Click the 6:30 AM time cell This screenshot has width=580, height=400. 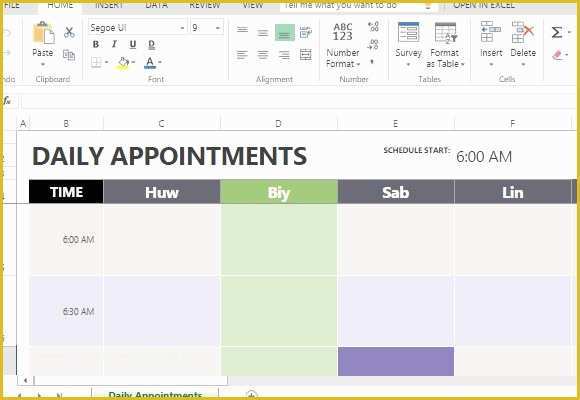coord(66,312)
